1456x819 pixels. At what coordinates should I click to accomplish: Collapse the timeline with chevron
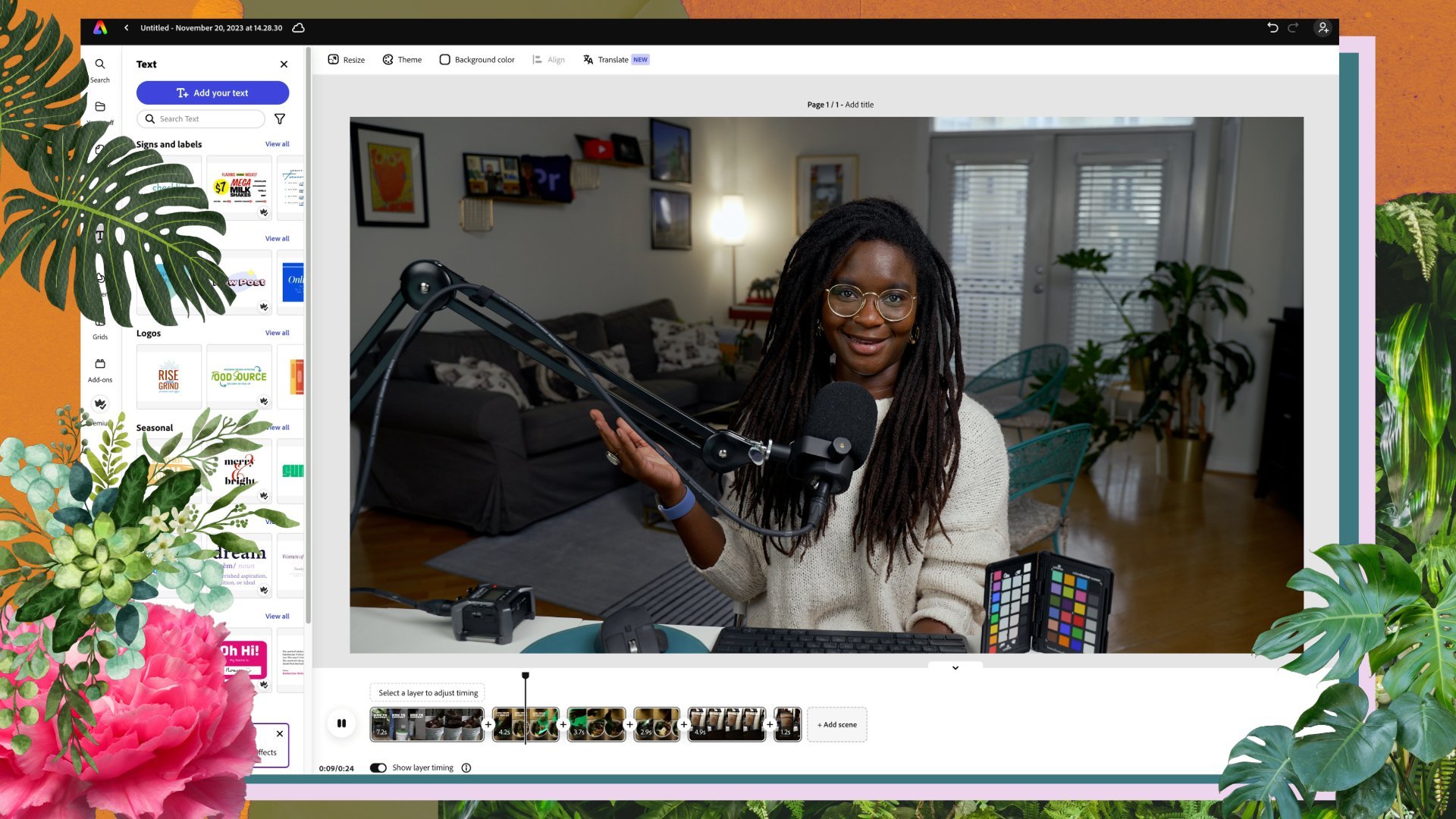coord(955,667)
